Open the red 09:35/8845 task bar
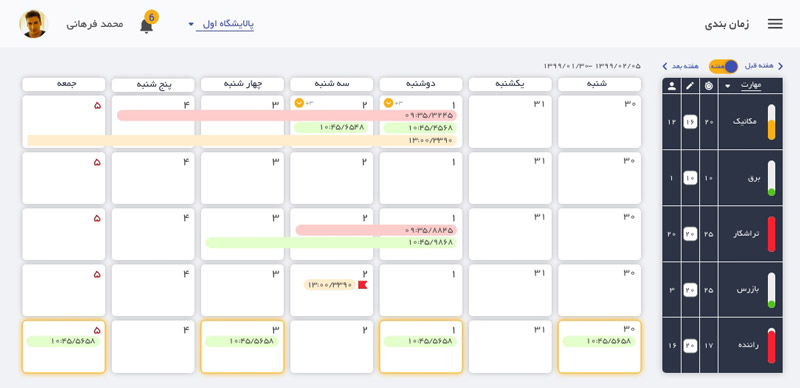800x388 pixels. (x=377, y=230)
